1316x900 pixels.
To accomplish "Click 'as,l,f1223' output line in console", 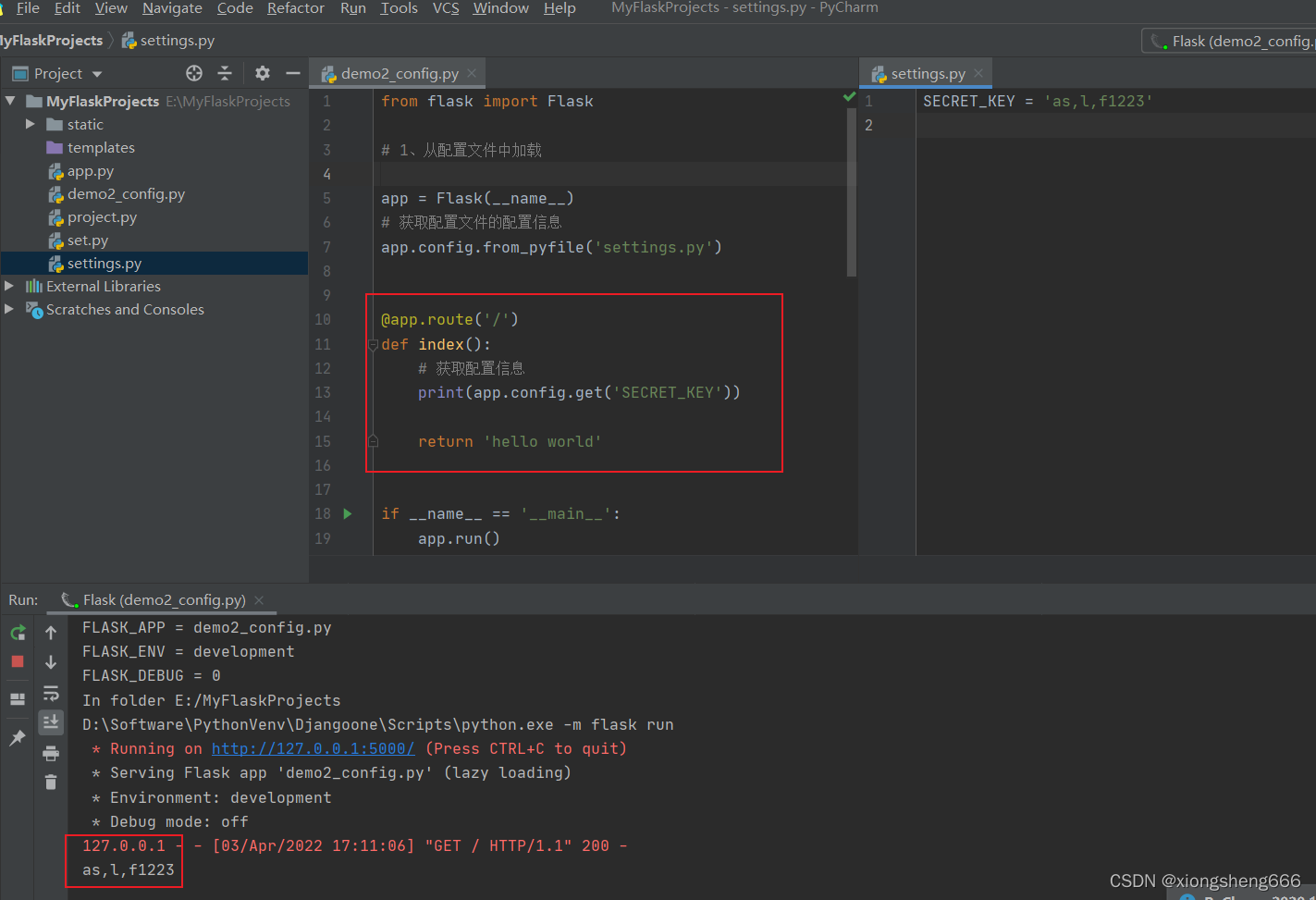I will [129, 869].
